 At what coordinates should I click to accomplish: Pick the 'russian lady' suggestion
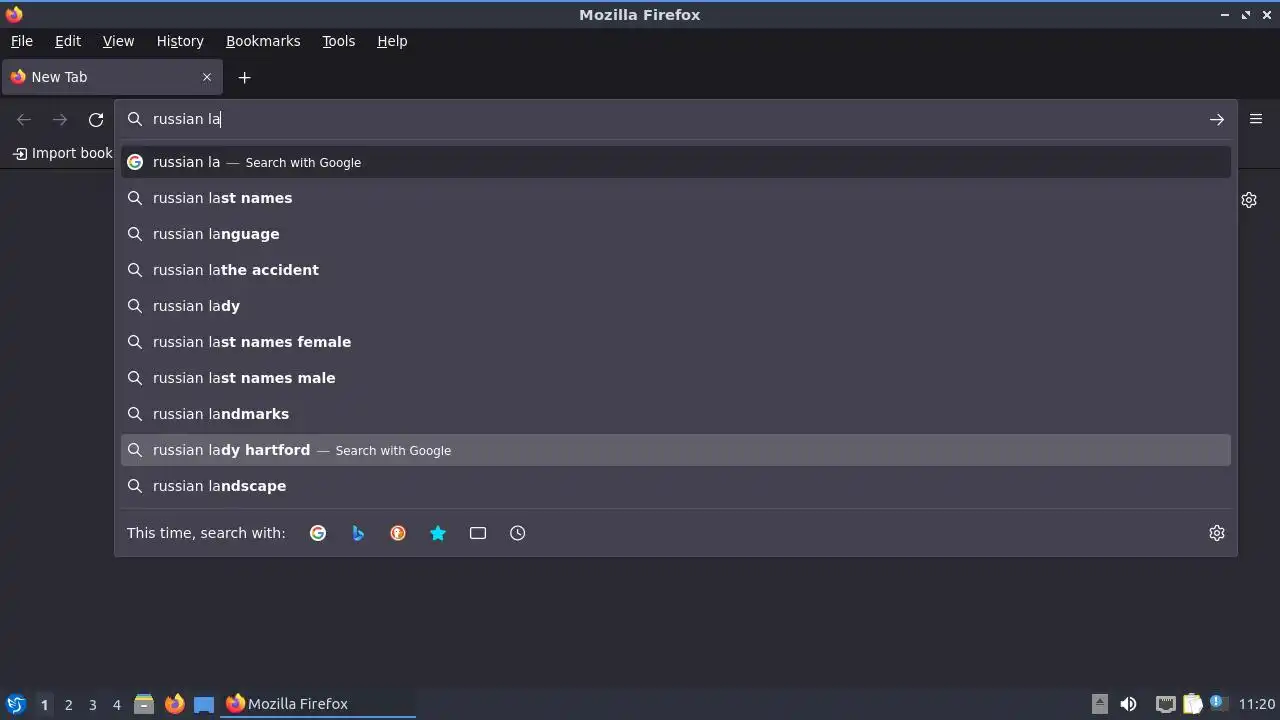point(676,306)
